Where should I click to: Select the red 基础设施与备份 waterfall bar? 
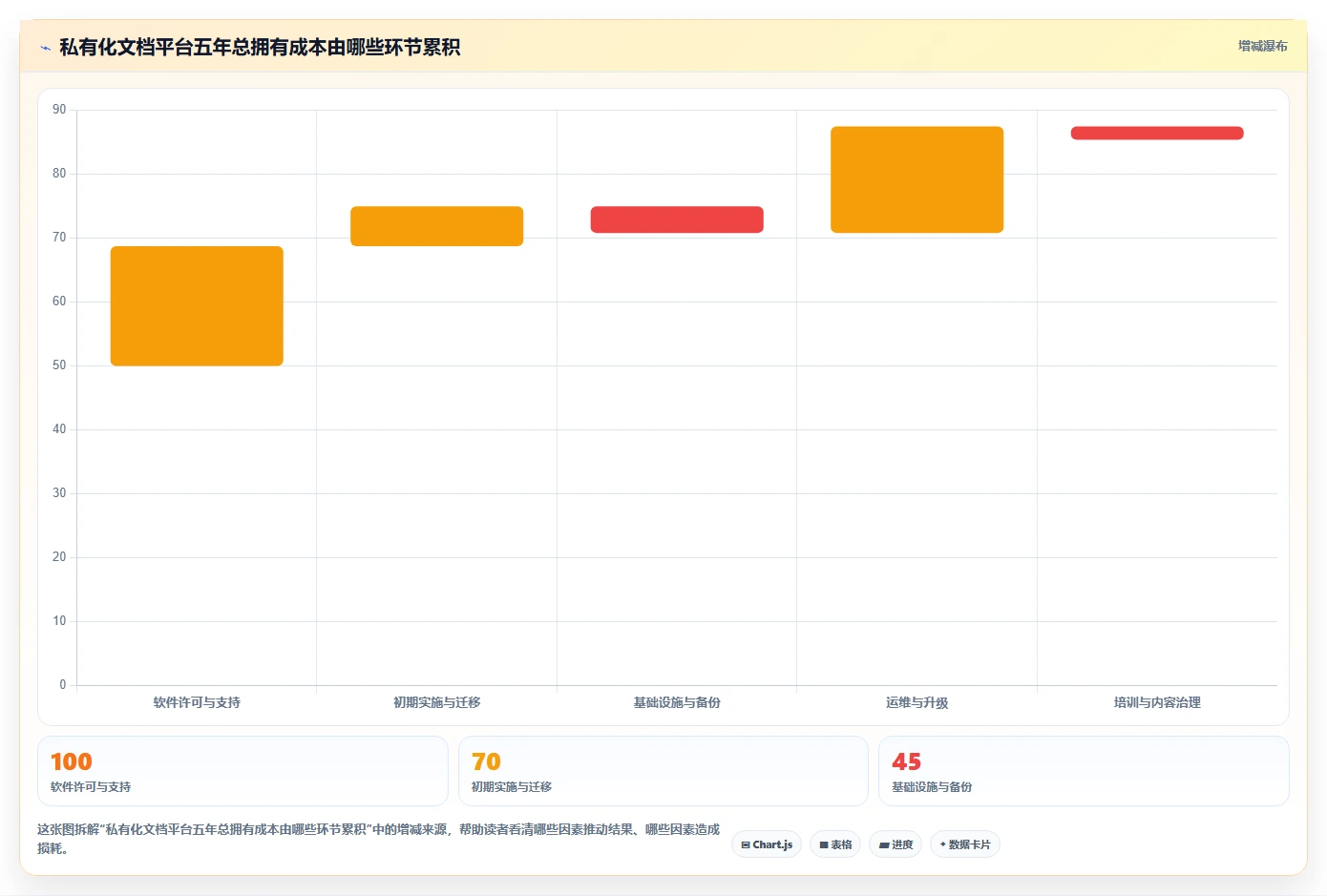pos(677,219)
